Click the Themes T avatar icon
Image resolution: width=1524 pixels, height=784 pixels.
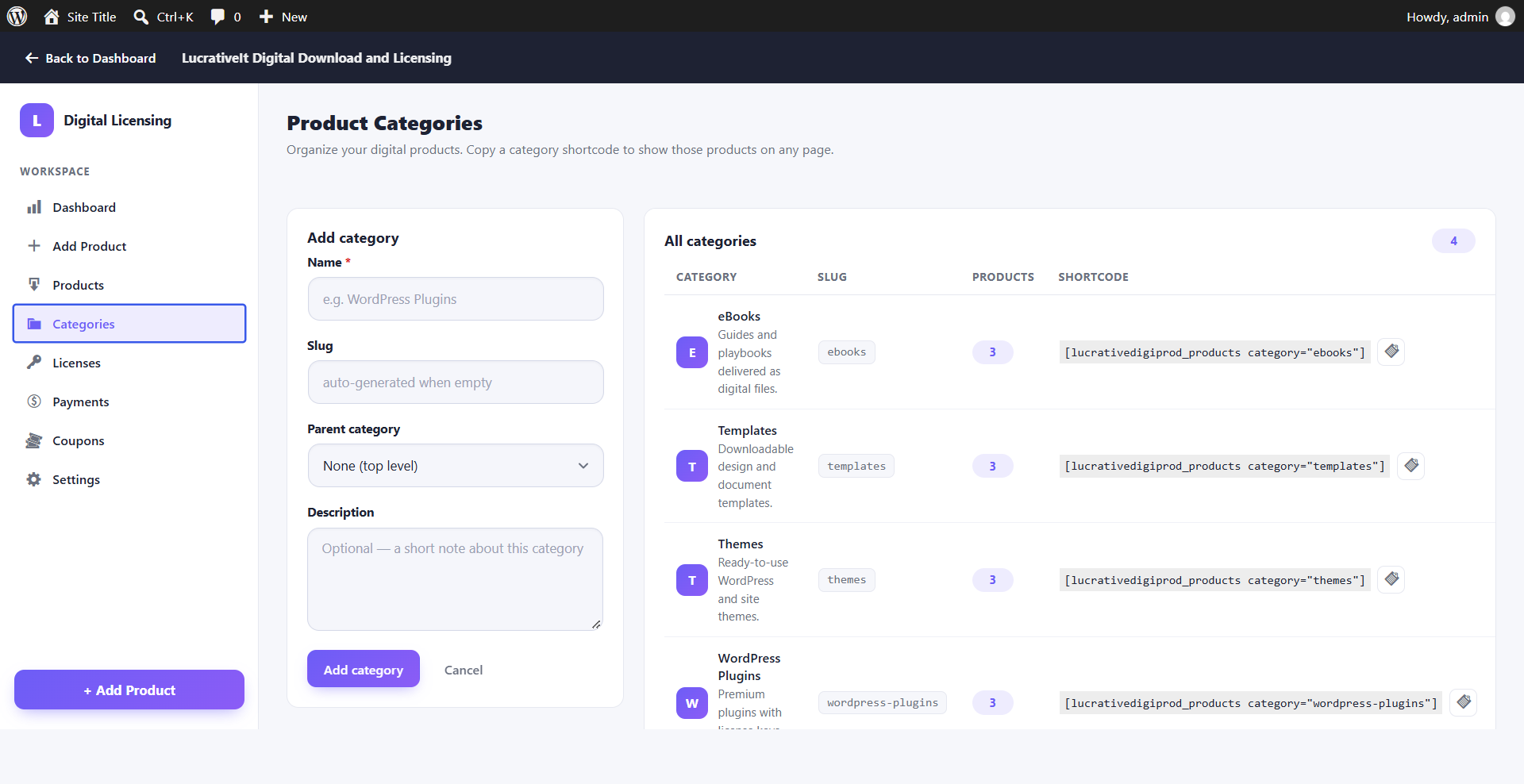coord(692,580)
